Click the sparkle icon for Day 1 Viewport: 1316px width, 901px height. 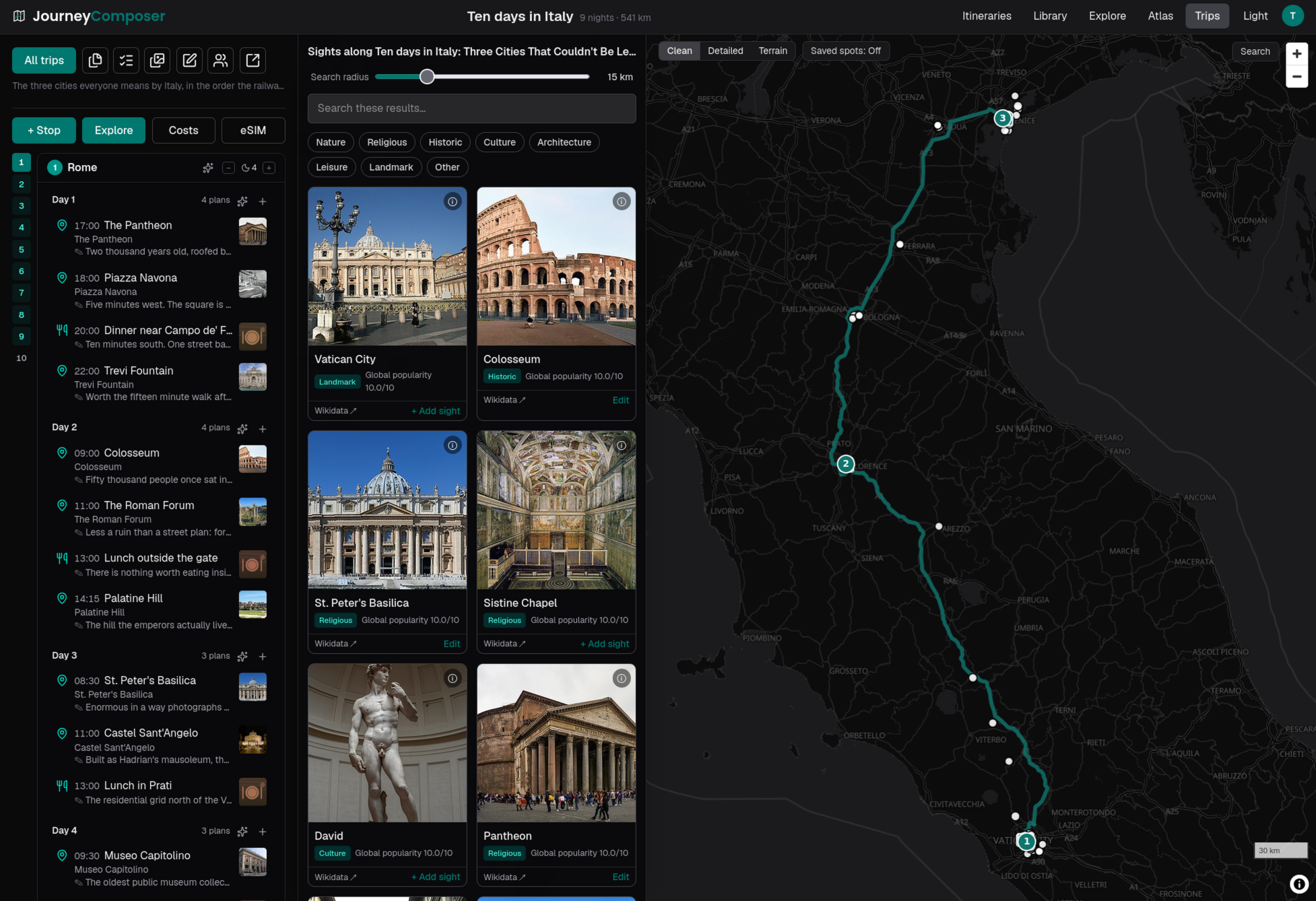(242, 201)
